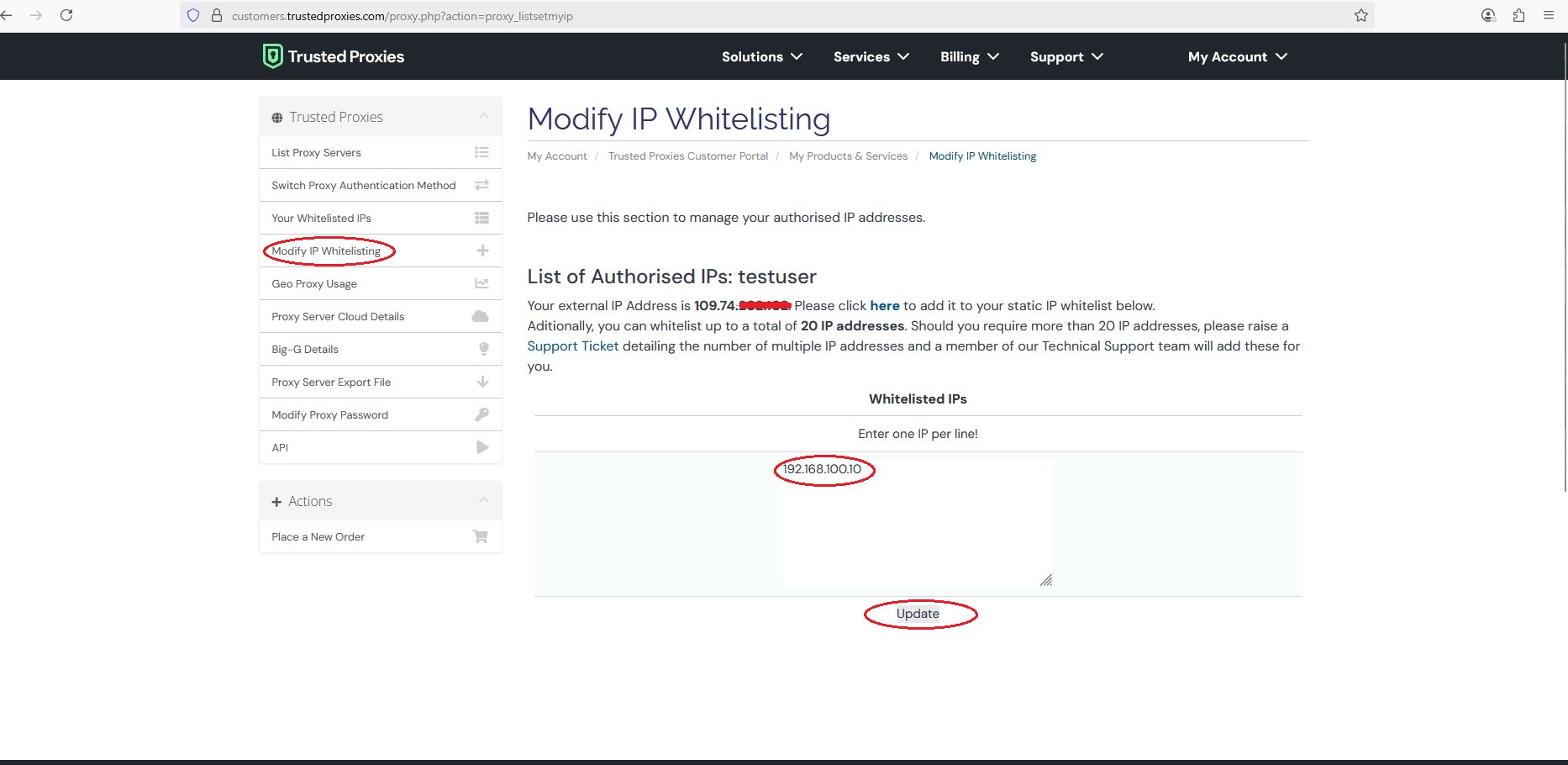This screenshot has height=765, width=1568.
Task: Open Switch Proxy Authentication Method
Action: coord(381,185)
